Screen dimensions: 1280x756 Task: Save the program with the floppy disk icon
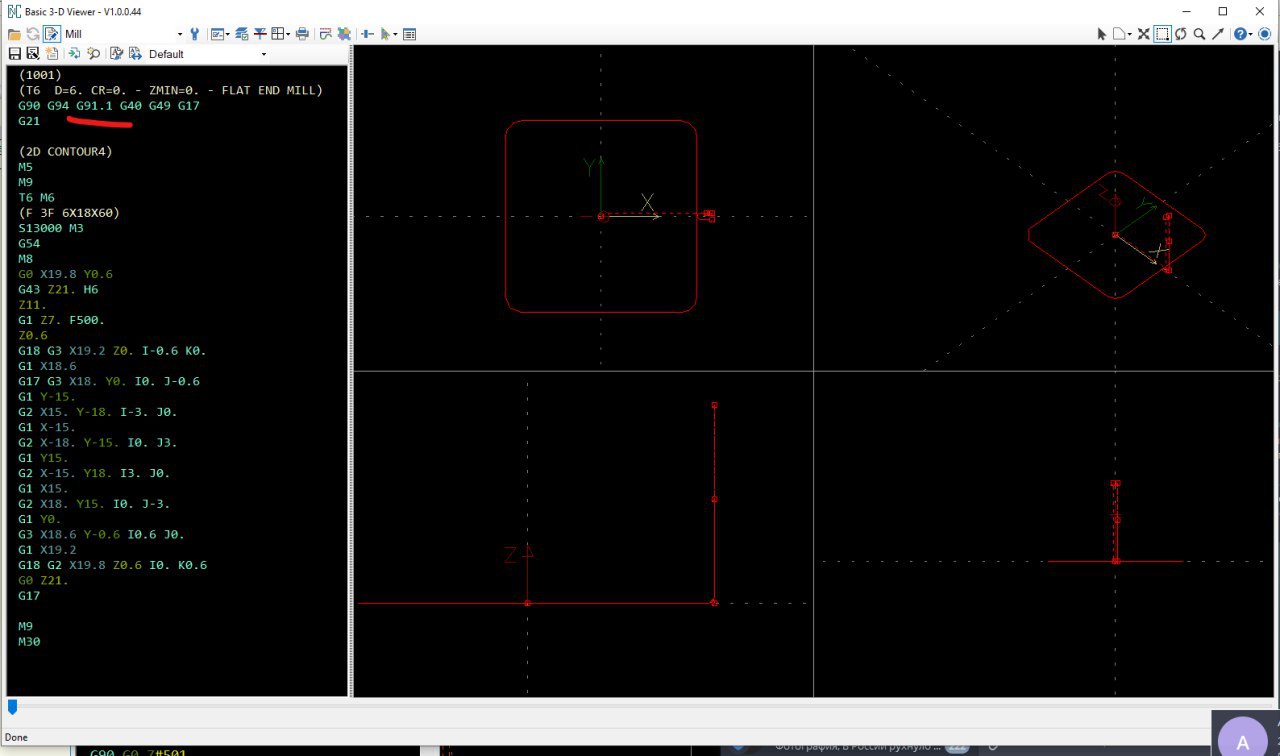(x=14, y=54)
